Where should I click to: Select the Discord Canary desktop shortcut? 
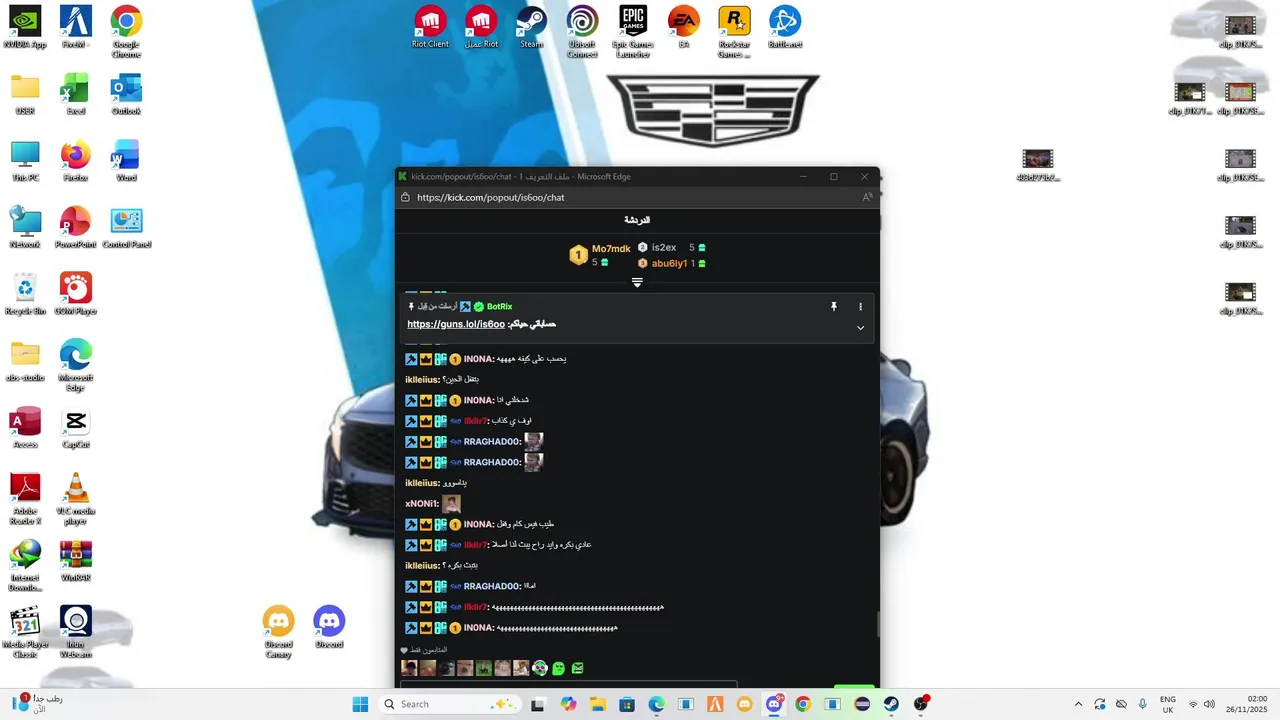(x=278, y=632)
